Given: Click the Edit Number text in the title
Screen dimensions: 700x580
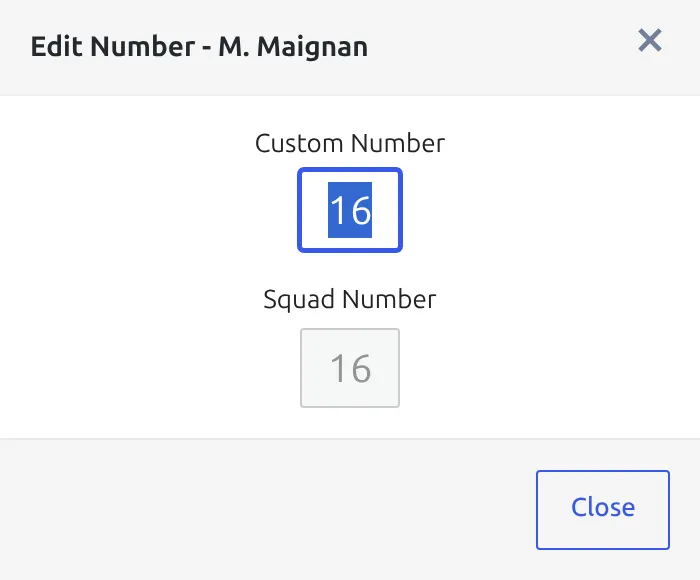Looking at the screenshot, I should point(113,46).
